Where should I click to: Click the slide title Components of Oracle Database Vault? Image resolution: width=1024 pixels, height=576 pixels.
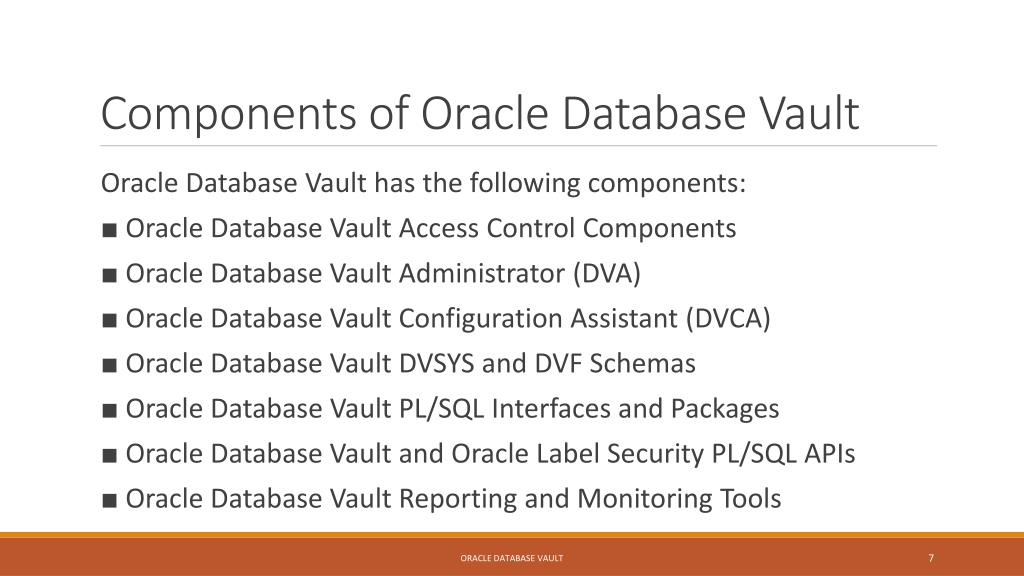coord(479,114)
